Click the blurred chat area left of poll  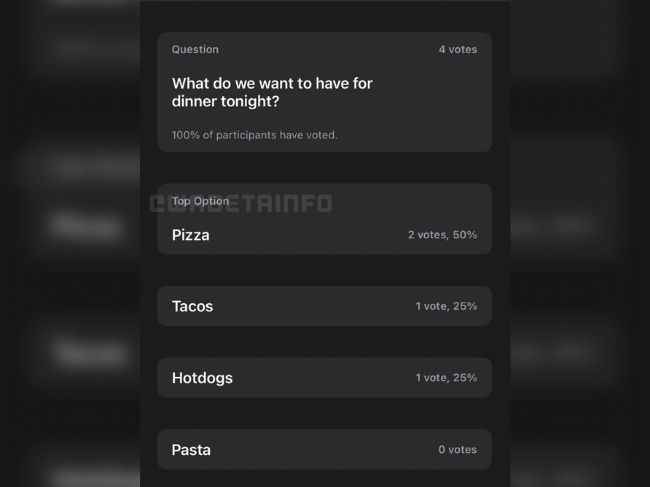[x=70, y=243]
